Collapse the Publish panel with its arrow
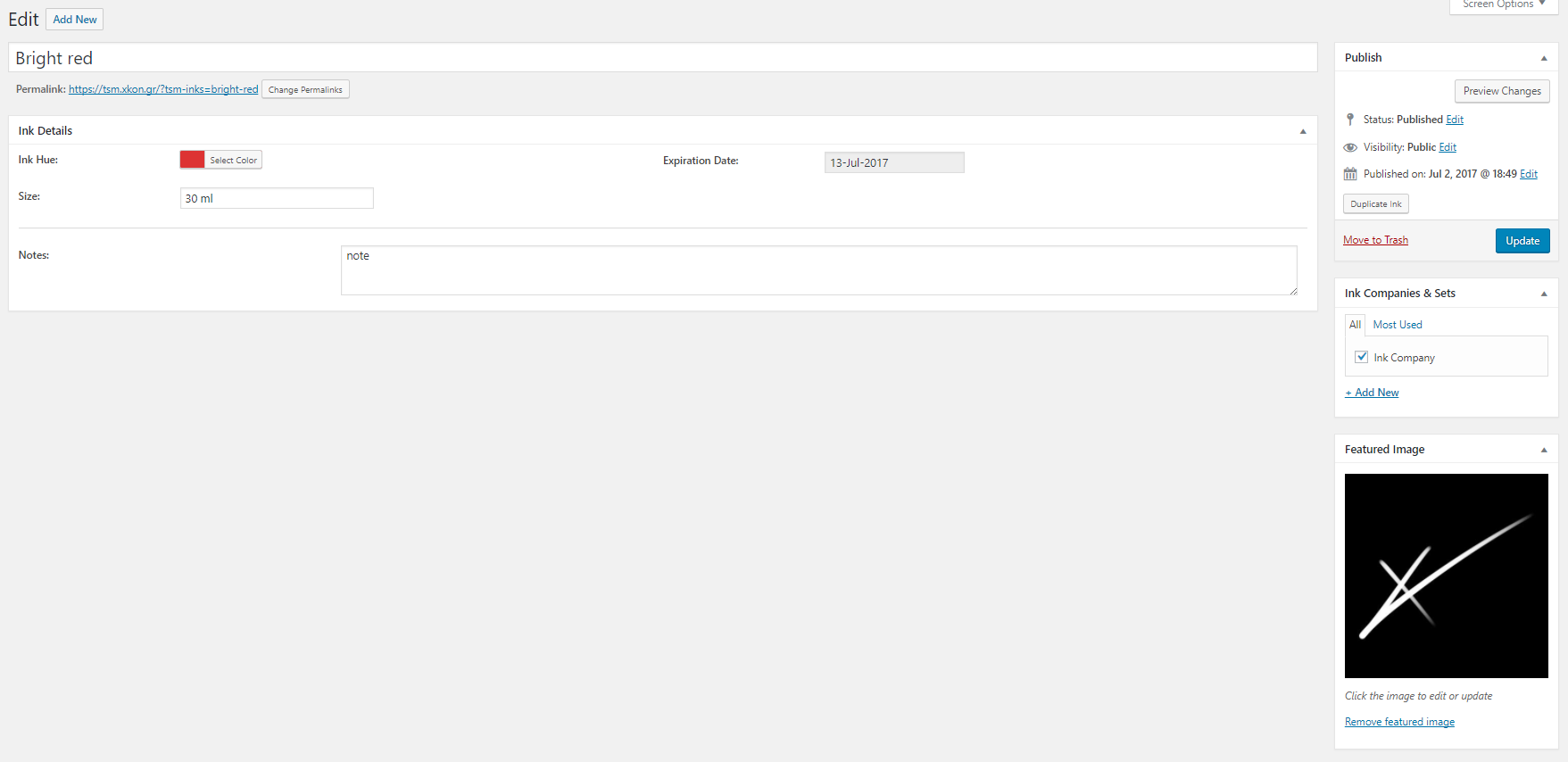The height and width of the screenshot is (762, 1568). [x=1544, y=58]
